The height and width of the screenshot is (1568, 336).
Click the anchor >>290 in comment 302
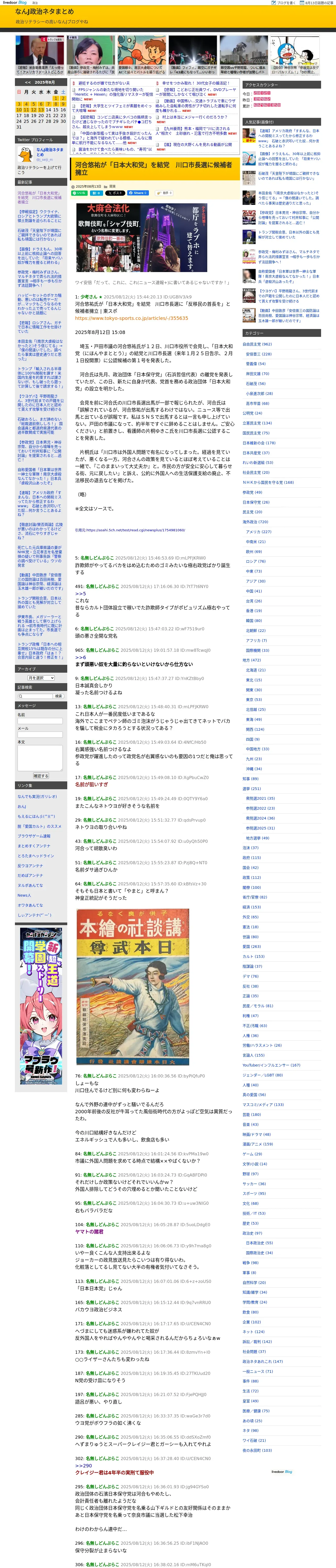83,1466
